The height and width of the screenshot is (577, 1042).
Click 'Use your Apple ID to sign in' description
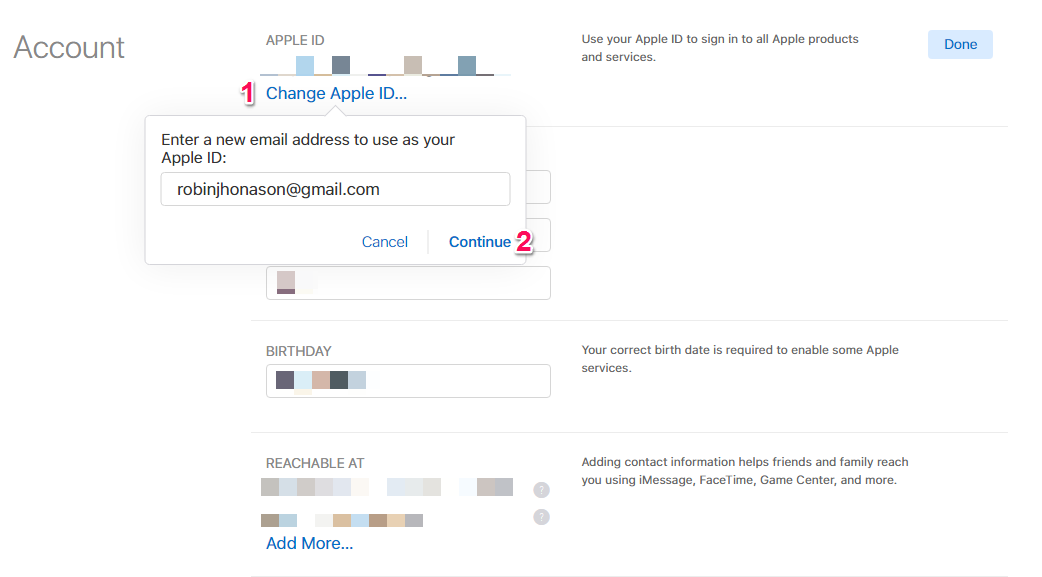(x=720, y=48)
